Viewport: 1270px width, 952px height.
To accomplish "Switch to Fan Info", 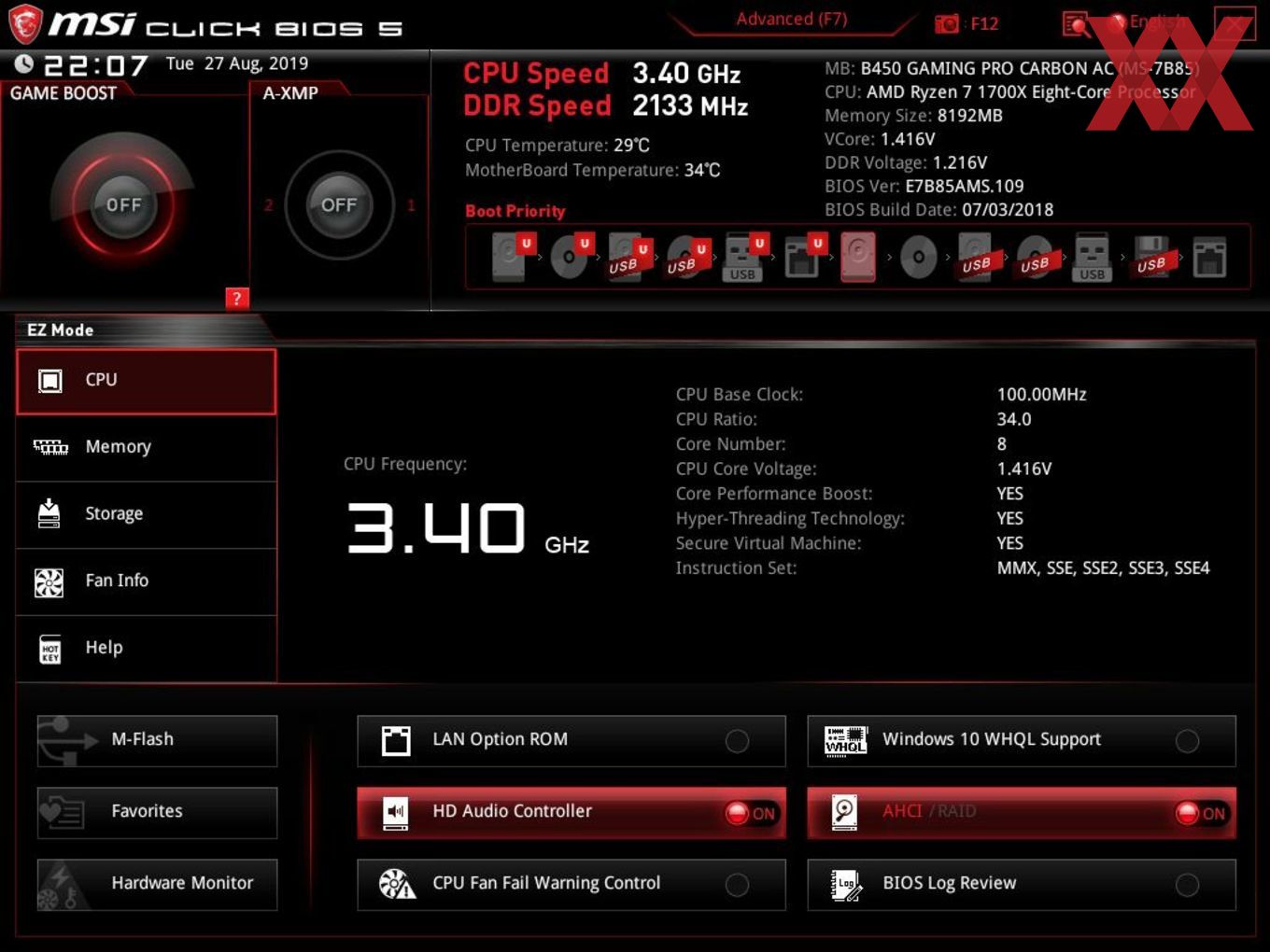I will (147, 581).
